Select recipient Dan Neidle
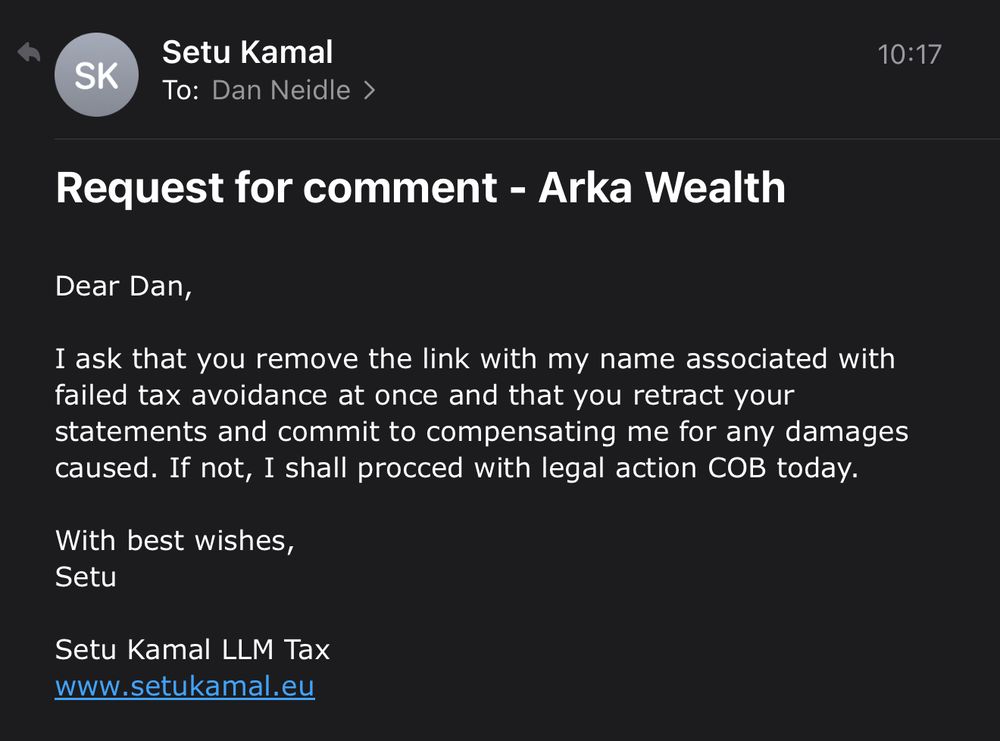The image size is (1000, 741). tap(281, 91)
